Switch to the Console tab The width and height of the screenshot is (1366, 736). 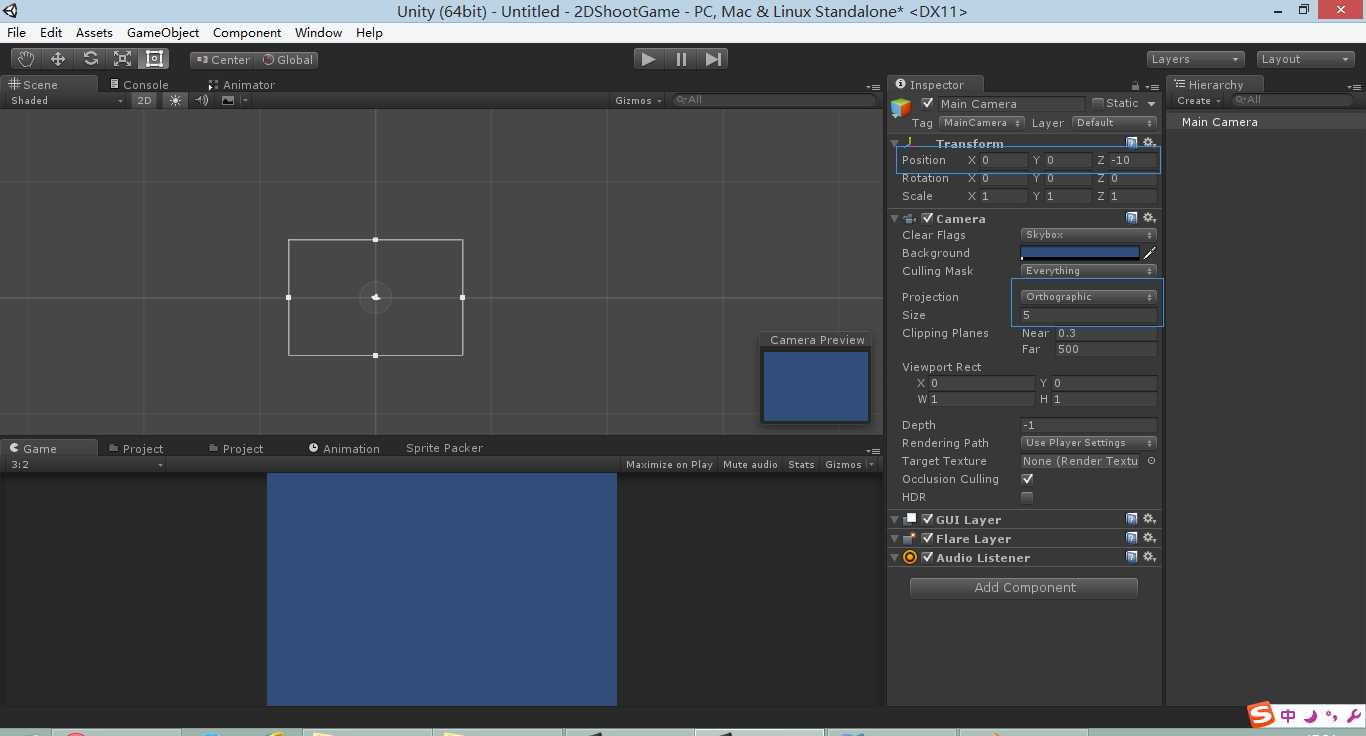click(x=138, y=85)
